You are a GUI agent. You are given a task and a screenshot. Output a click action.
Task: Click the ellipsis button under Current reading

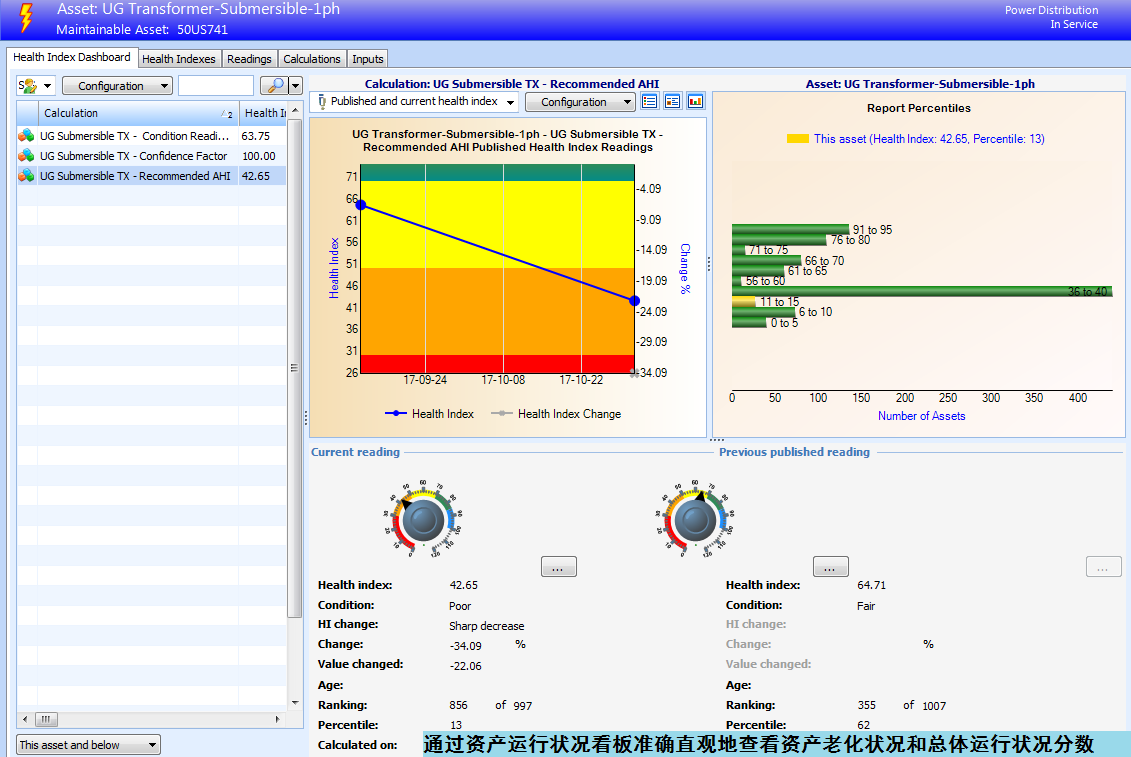(x=558, y=567)
